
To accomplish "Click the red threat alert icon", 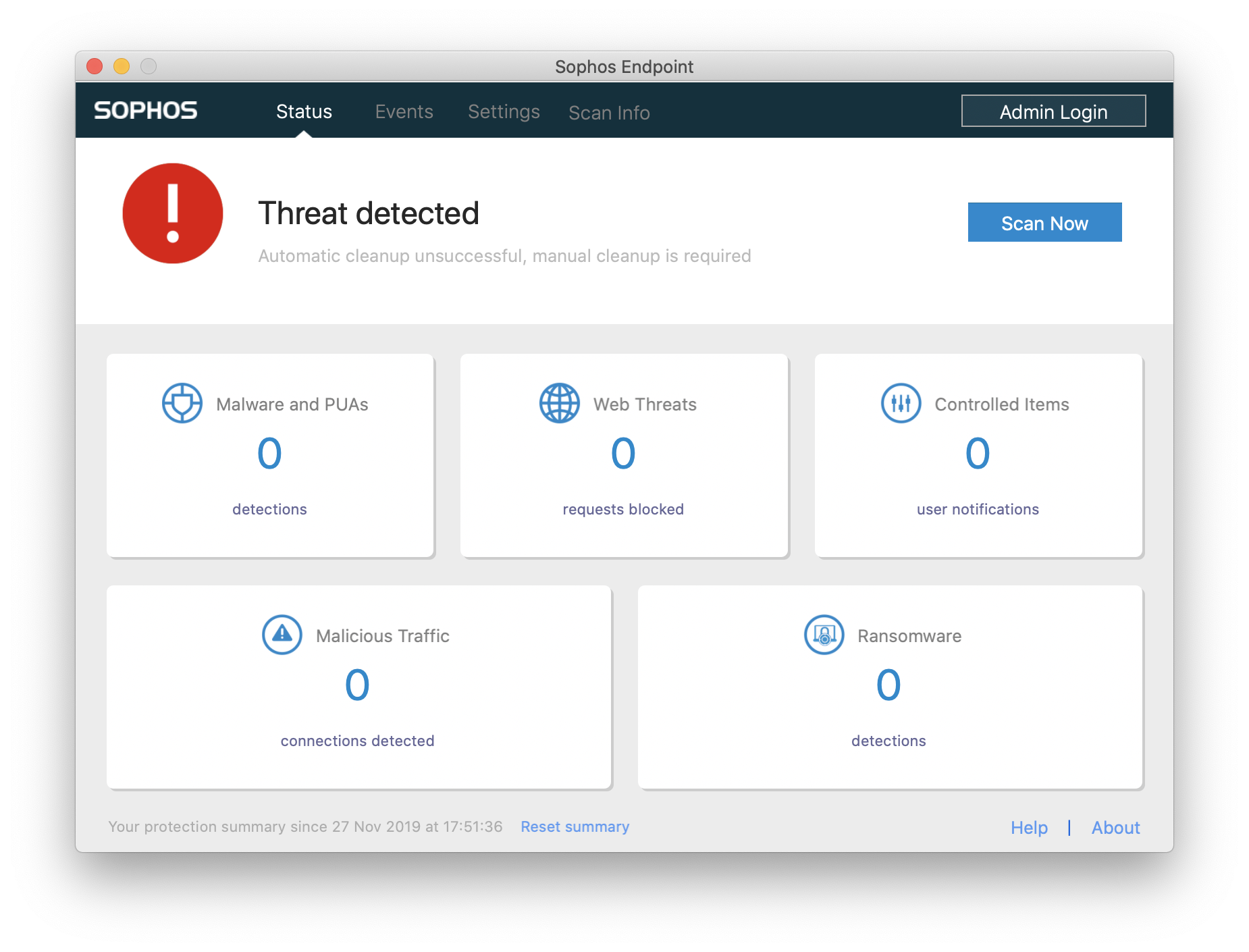I will 173,213.
